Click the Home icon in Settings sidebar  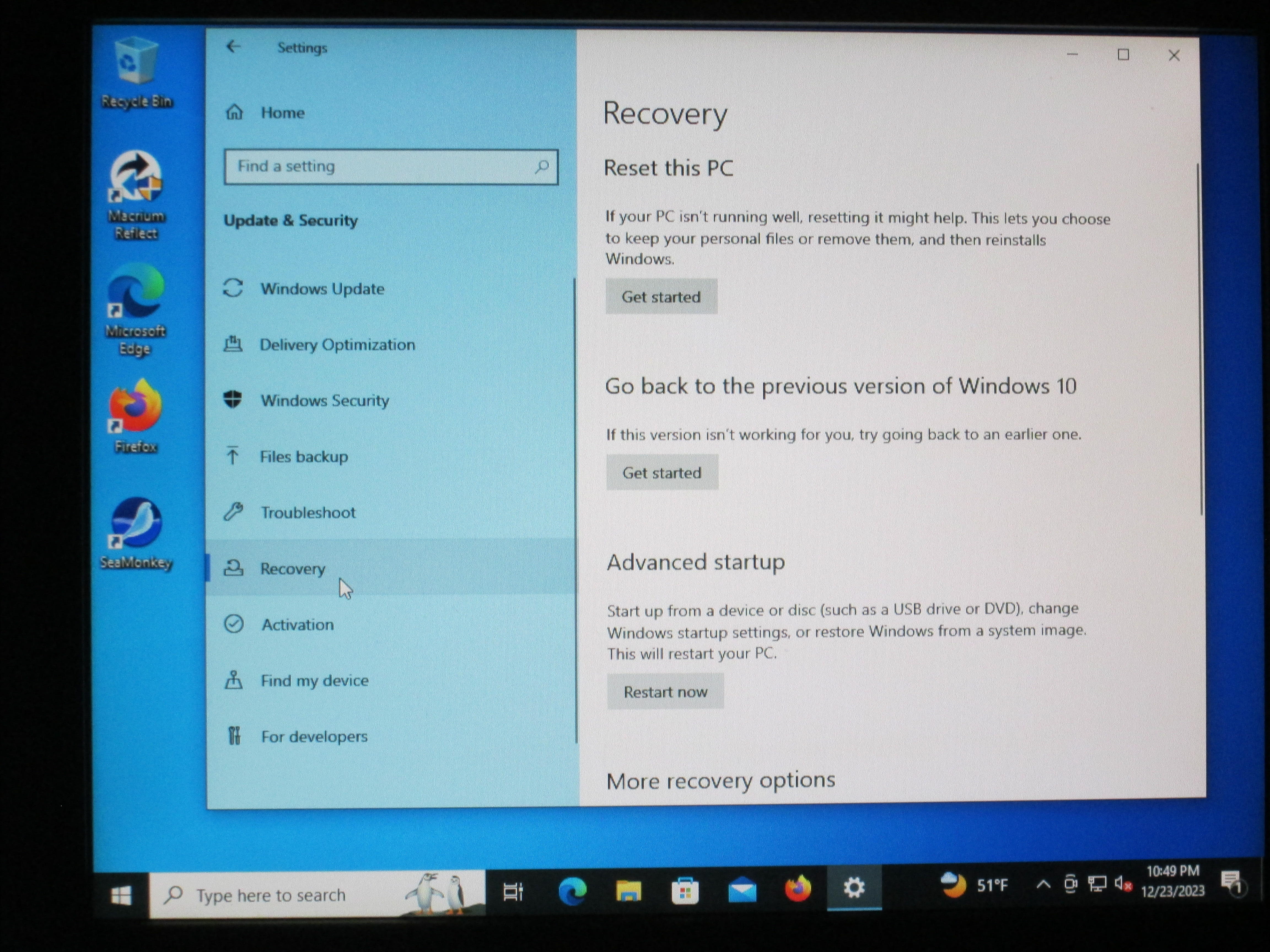pyautogui.click(x=234, y=112)
